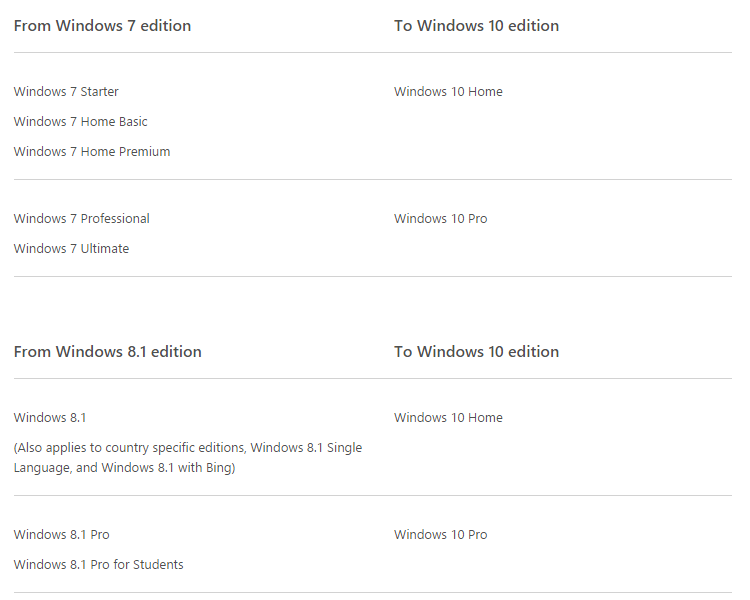Viewport: 750px width, 600px height.
Task: Select the Windows 7 Home Premium entry
Action: [x=92, y=152]
